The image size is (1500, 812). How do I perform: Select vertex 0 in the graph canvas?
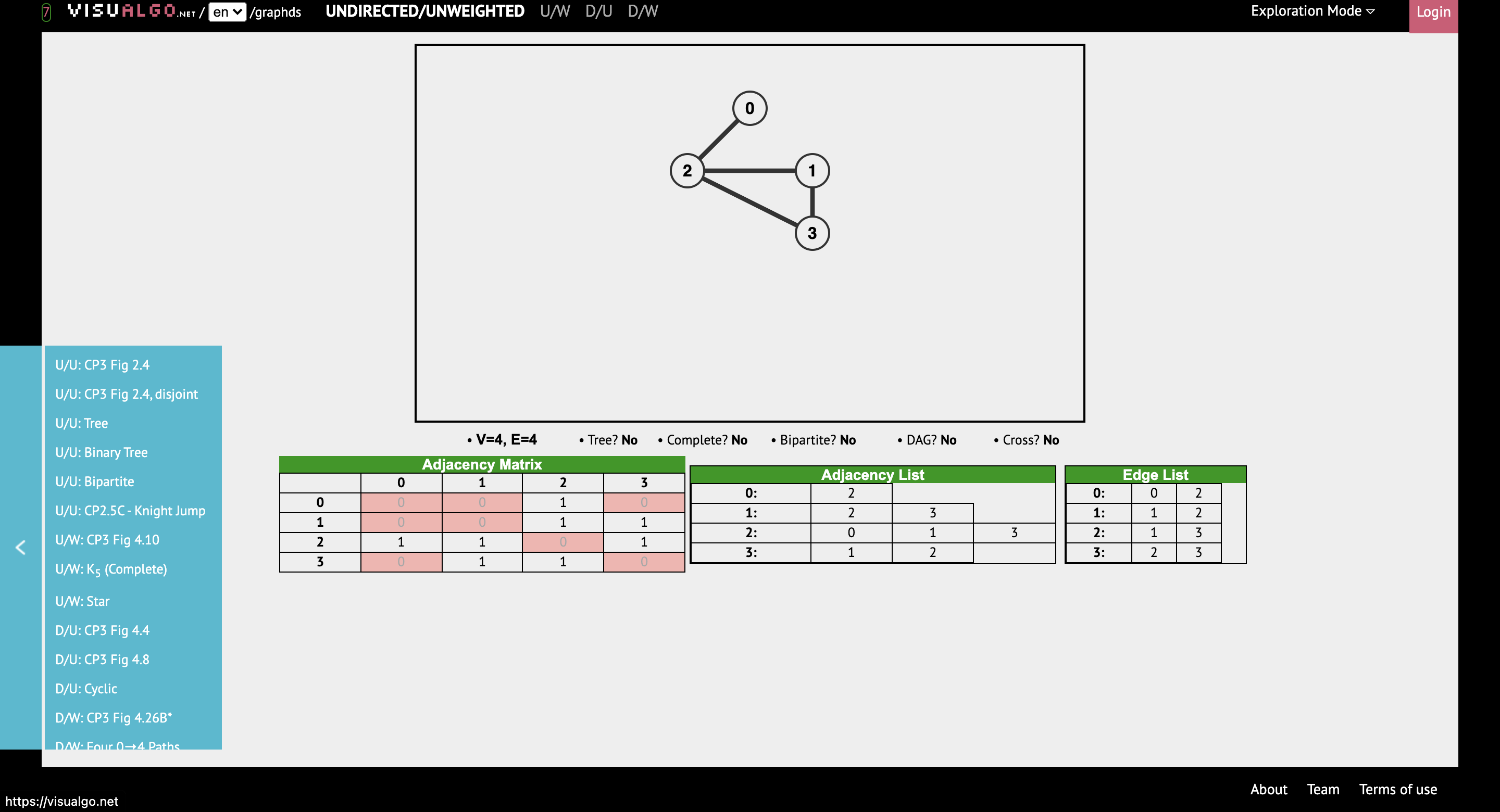(x=749, y=107)
